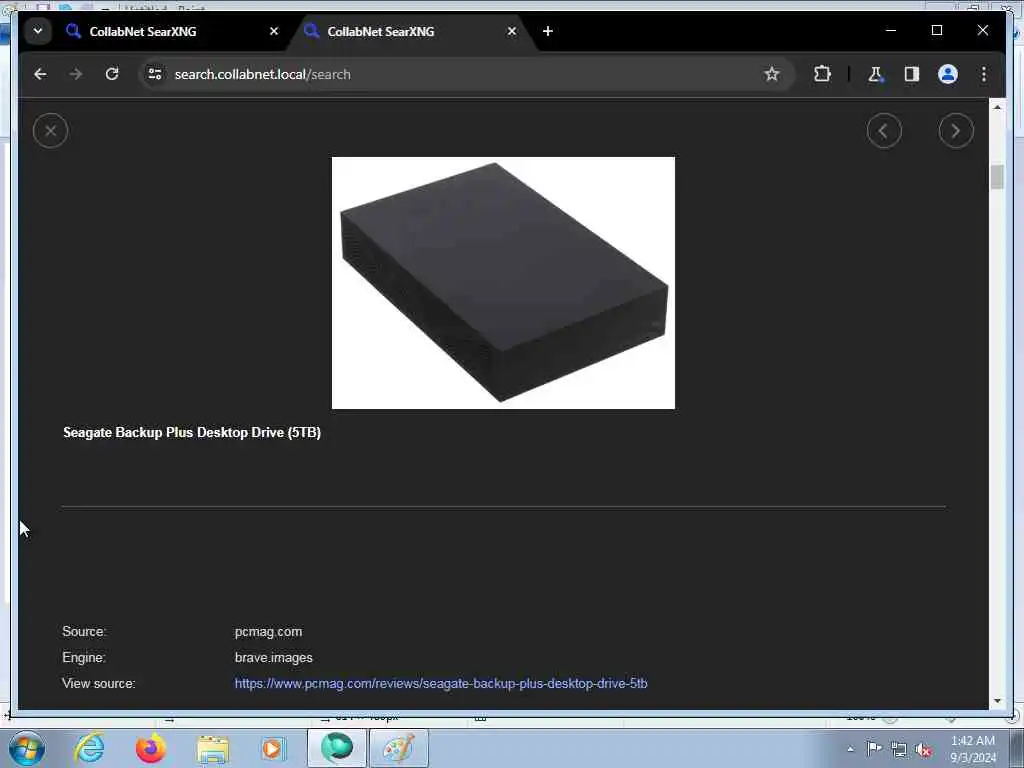Toggle the browser side panel

(912, 74)
